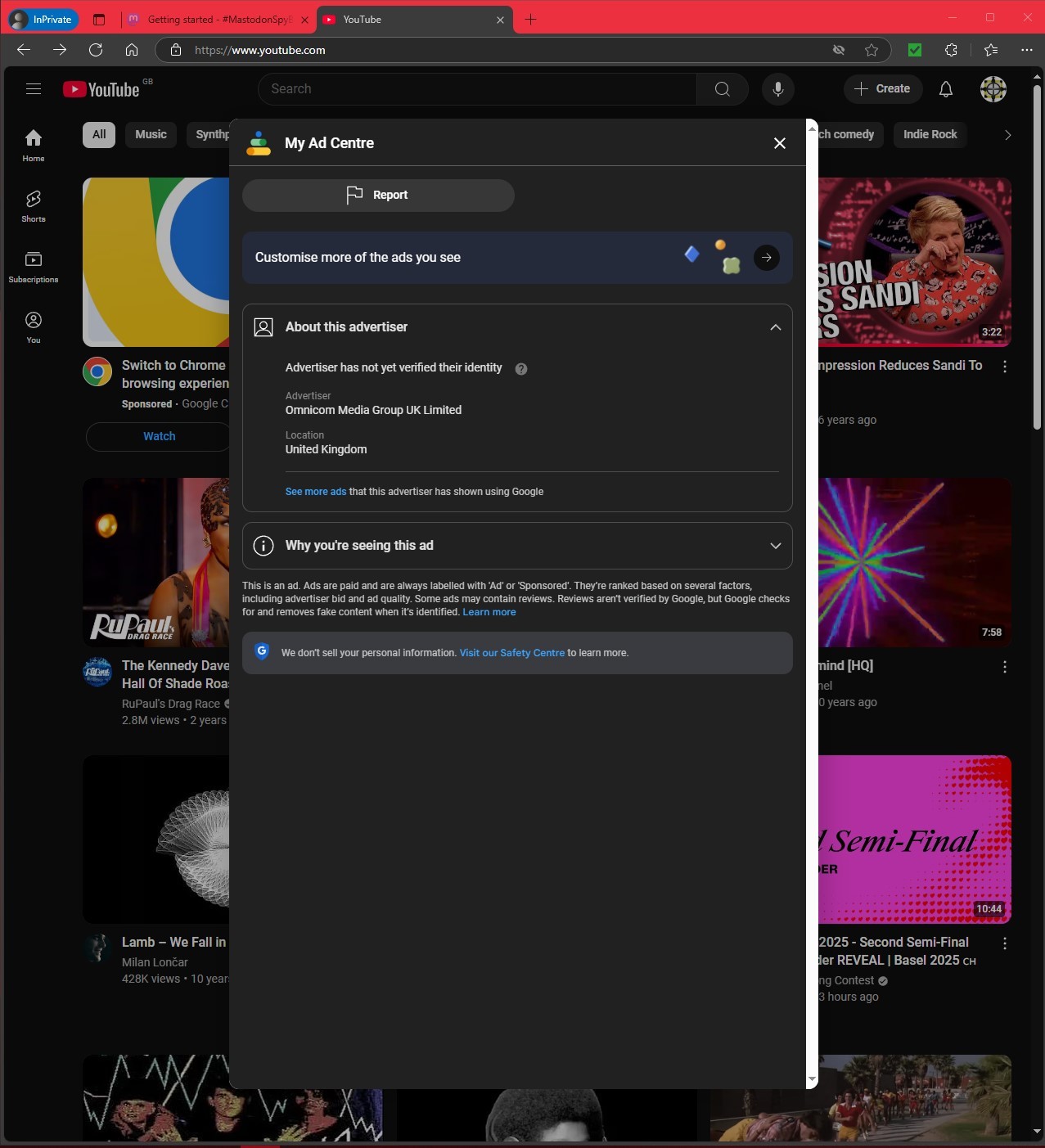Switch to the Getting started Mastodon tab

click(218, 20)
